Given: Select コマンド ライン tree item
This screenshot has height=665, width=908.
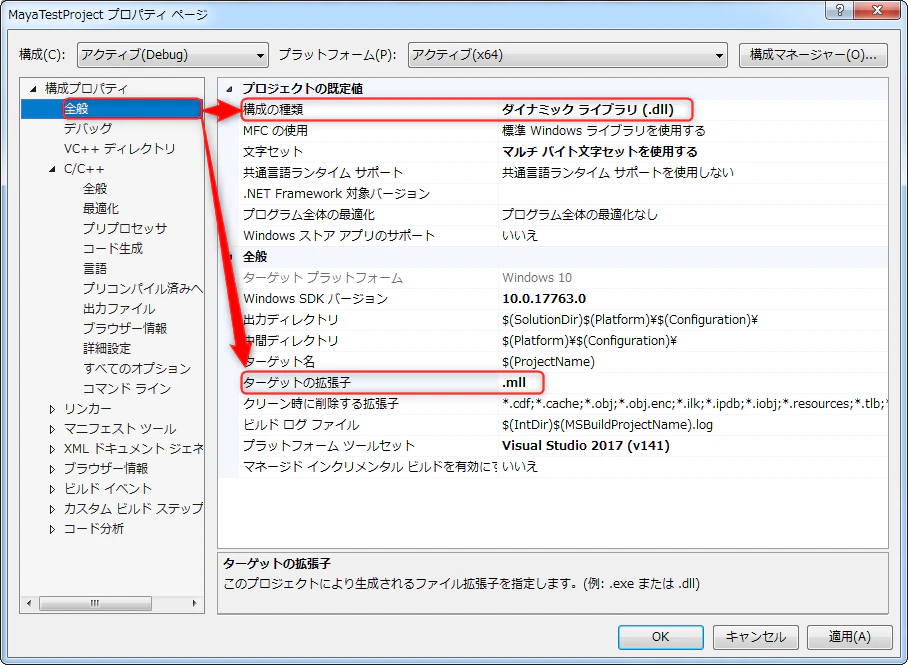Looking at the screenshot, I should click(127, 389).
